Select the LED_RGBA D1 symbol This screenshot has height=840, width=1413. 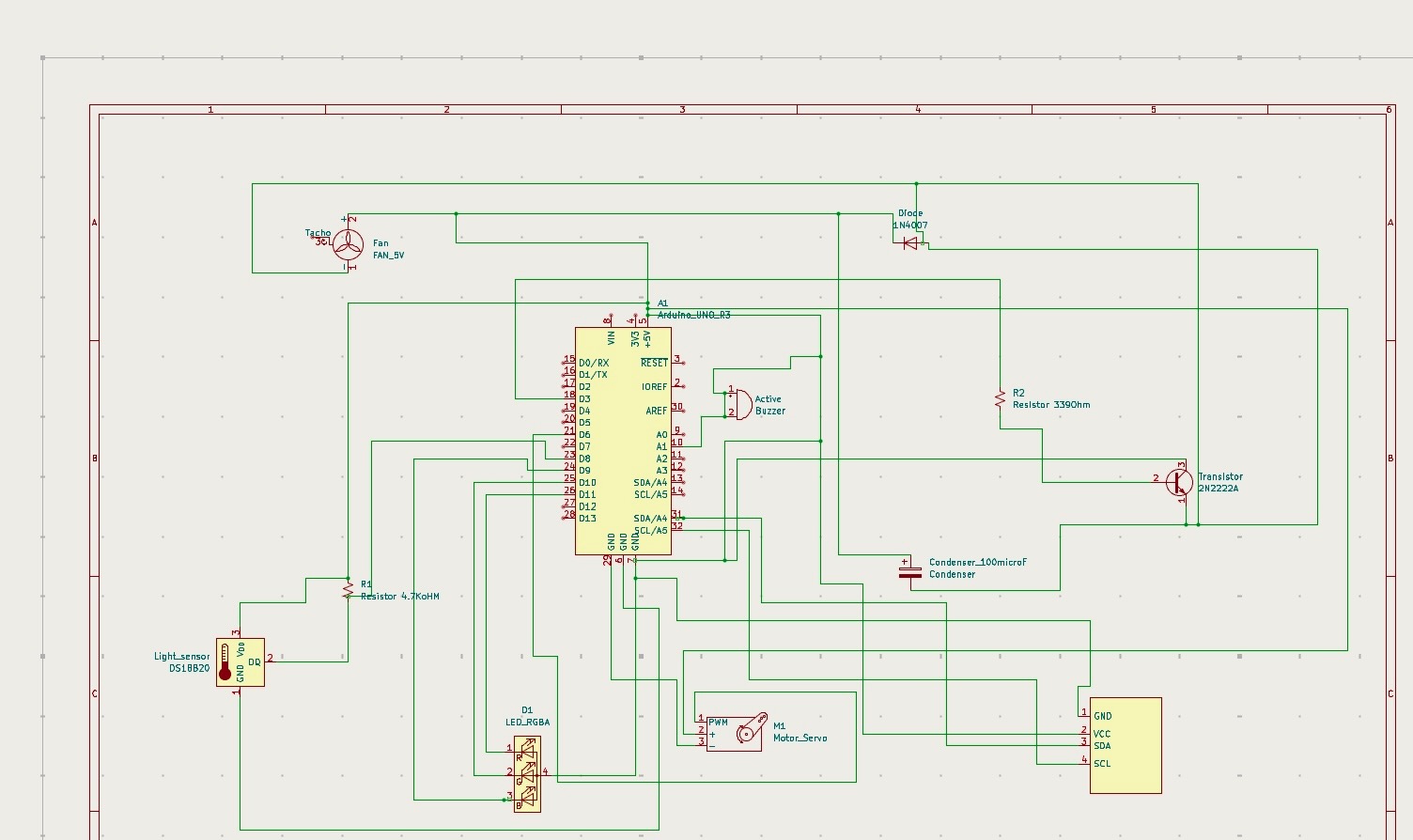527,774
